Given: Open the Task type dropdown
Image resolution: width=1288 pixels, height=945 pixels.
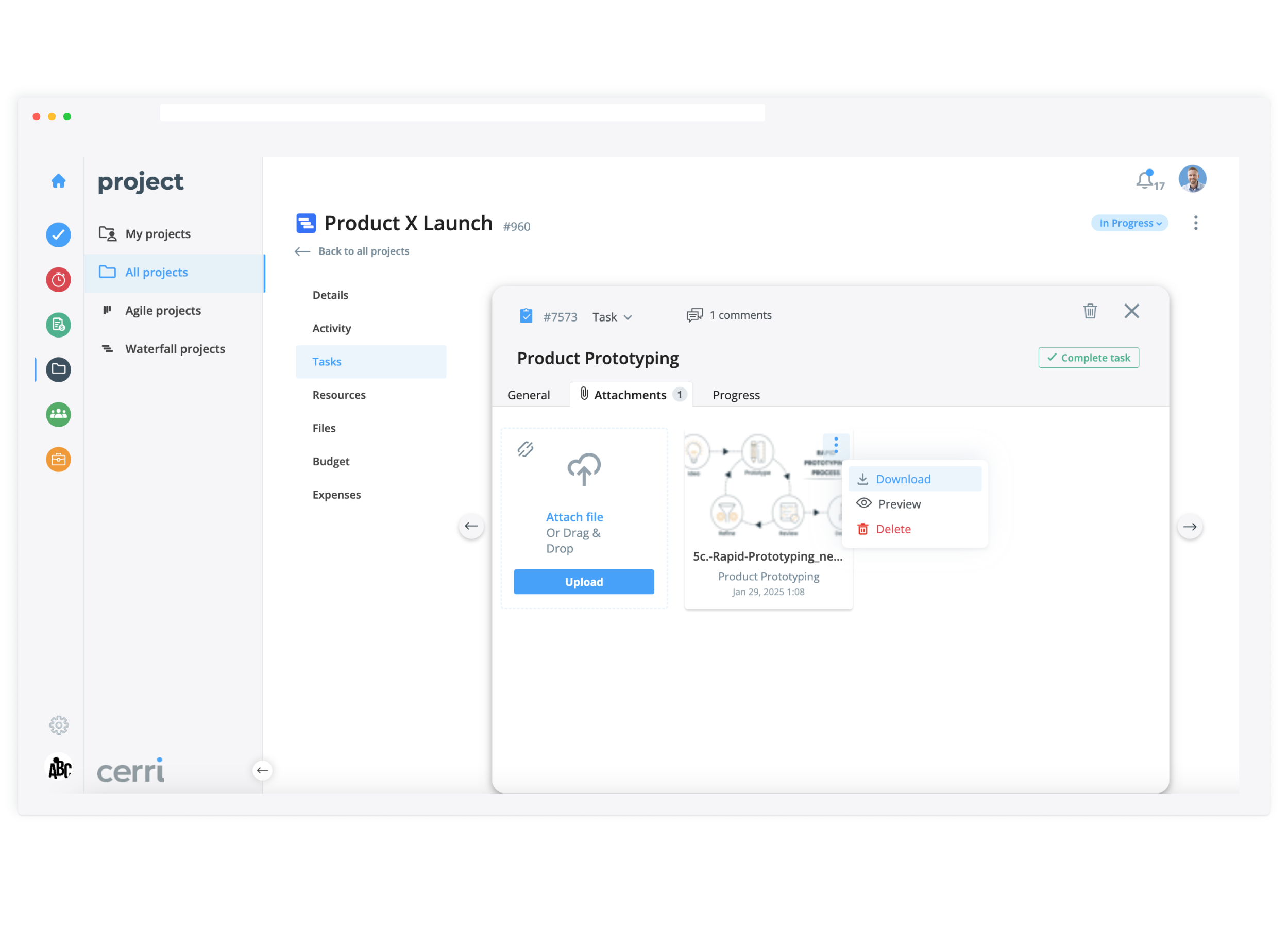Looking at the screenshot, I should (x=612, y=317).
